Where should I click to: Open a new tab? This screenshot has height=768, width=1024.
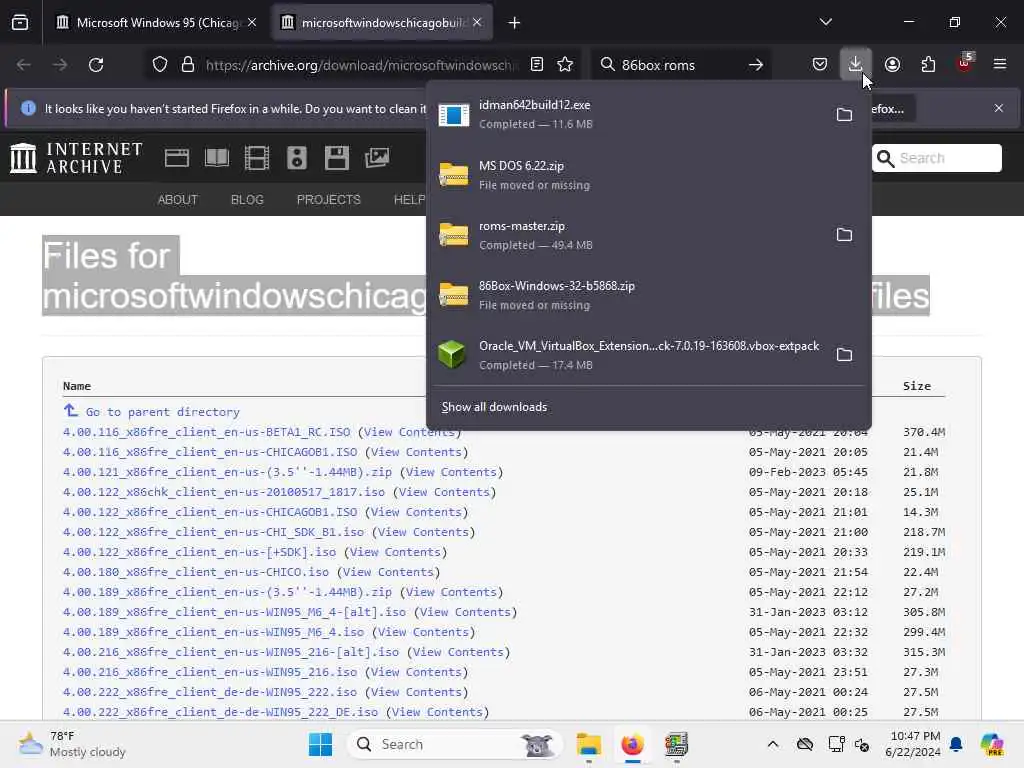[x=515, y=23]
